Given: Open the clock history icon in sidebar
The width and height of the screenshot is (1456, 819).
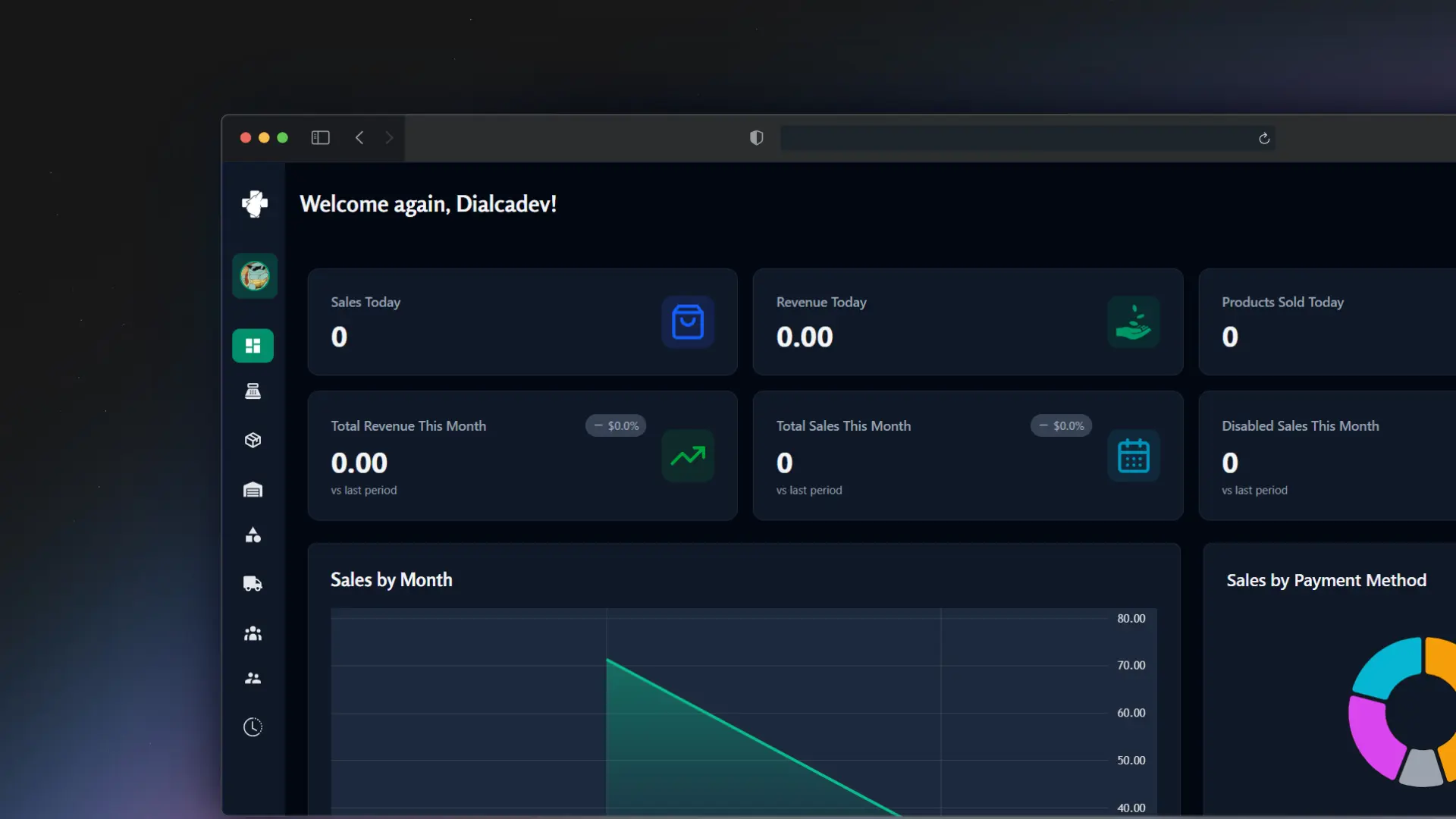Looking at the screenshot, I should 253,727.
